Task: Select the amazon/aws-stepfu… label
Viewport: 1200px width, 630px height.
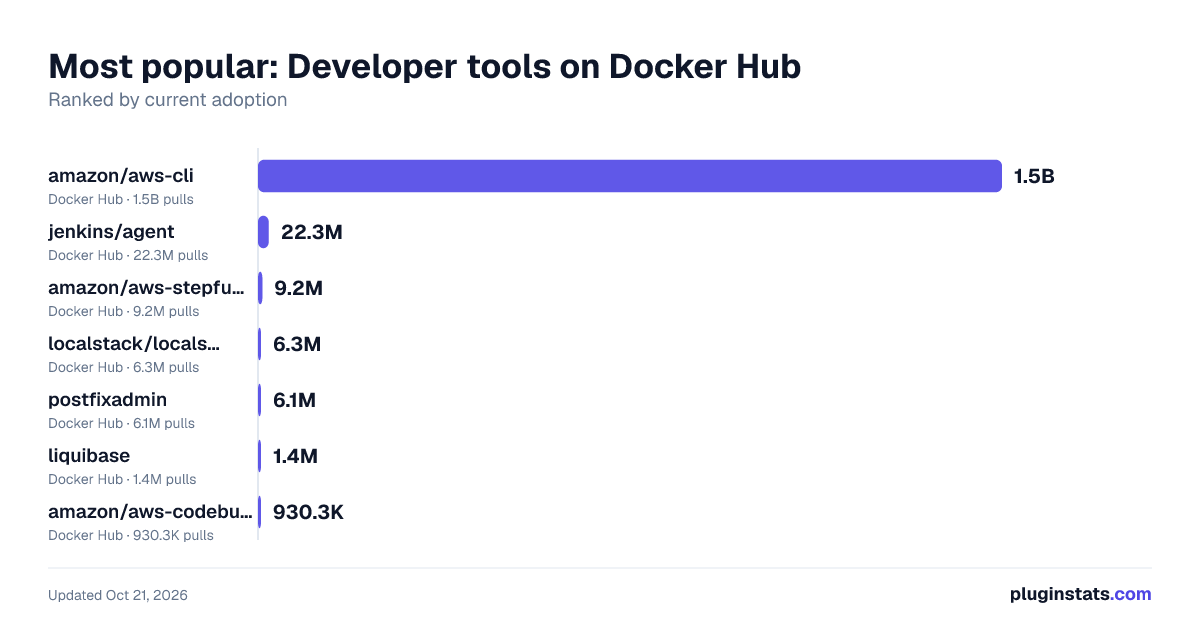Action: [x=146, y=288]
